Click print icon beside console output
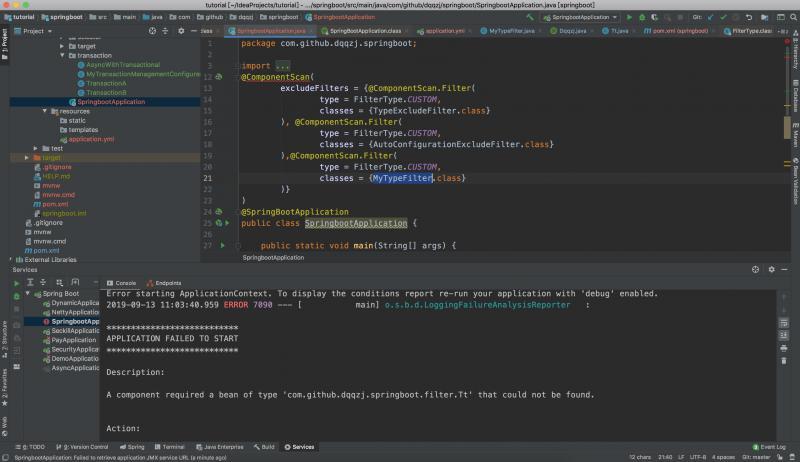This screenshot has width=800, height=462. coord(784,348)
